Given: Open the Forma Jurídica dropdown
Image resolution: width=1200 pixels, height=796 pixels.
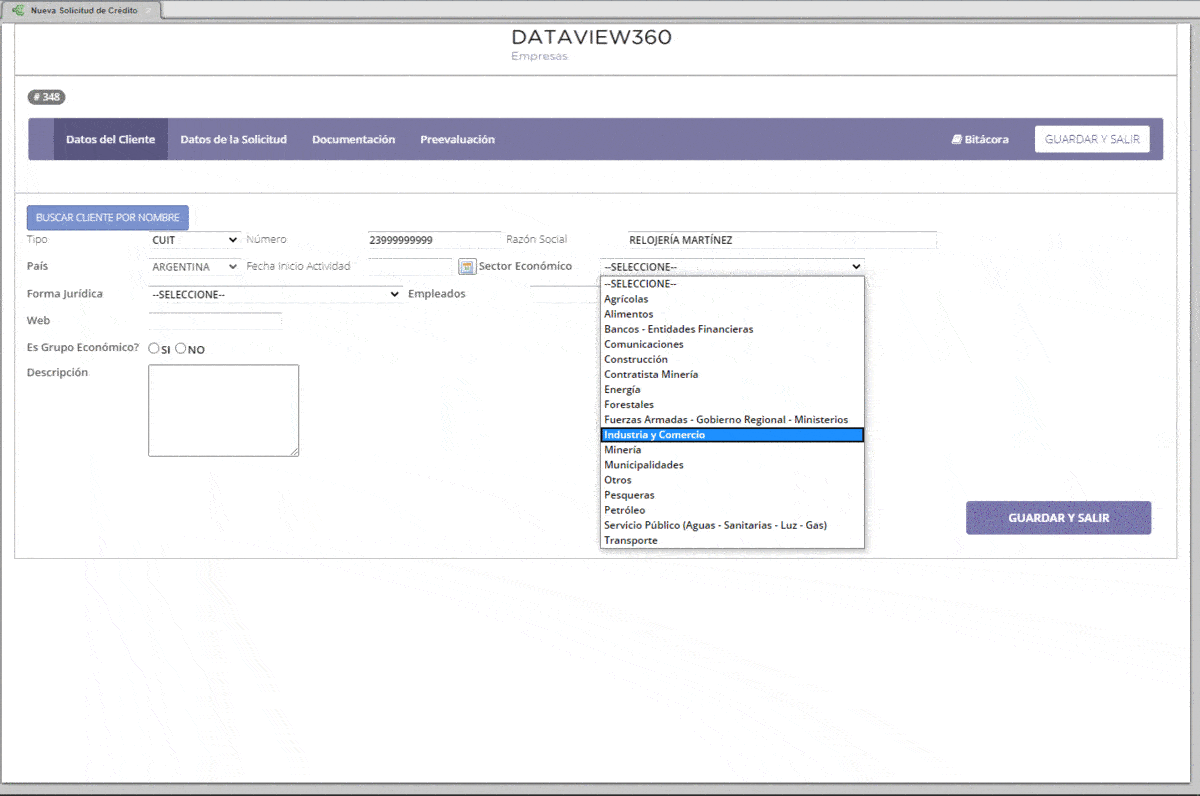Looking at the screenshot, I should tap(275, 294).
